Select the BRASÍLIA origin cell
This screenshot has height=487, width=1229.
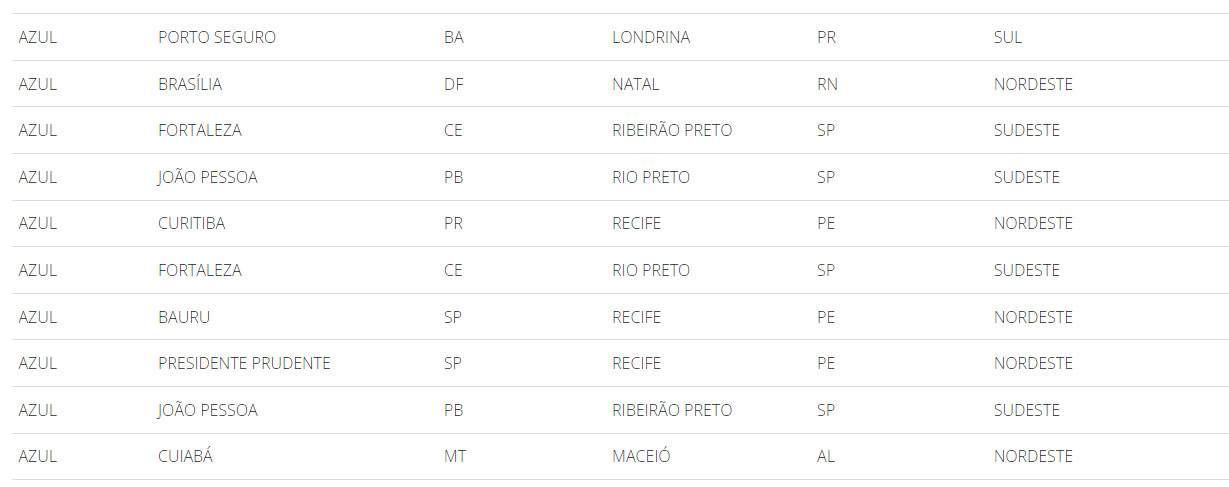coord(190,84)
